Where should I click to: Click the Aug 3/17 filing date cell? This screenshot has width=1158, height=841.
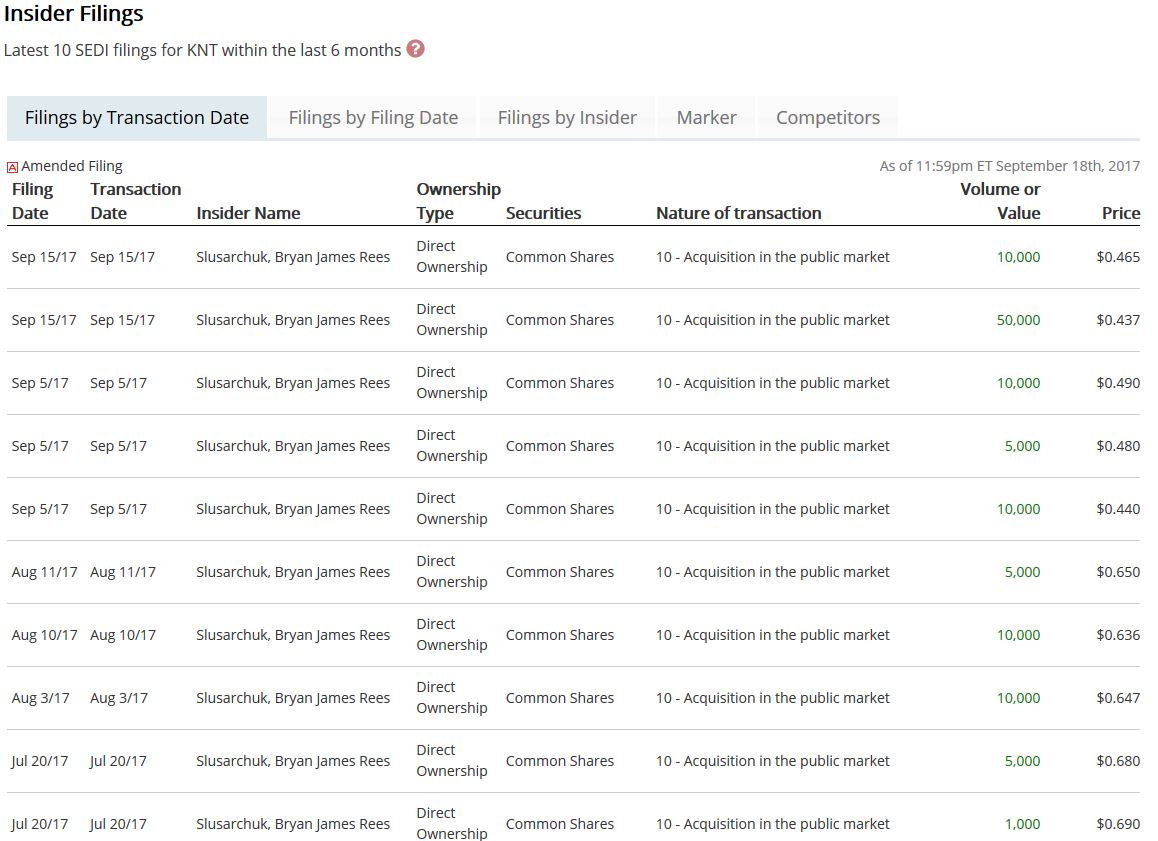coord(40,698)
